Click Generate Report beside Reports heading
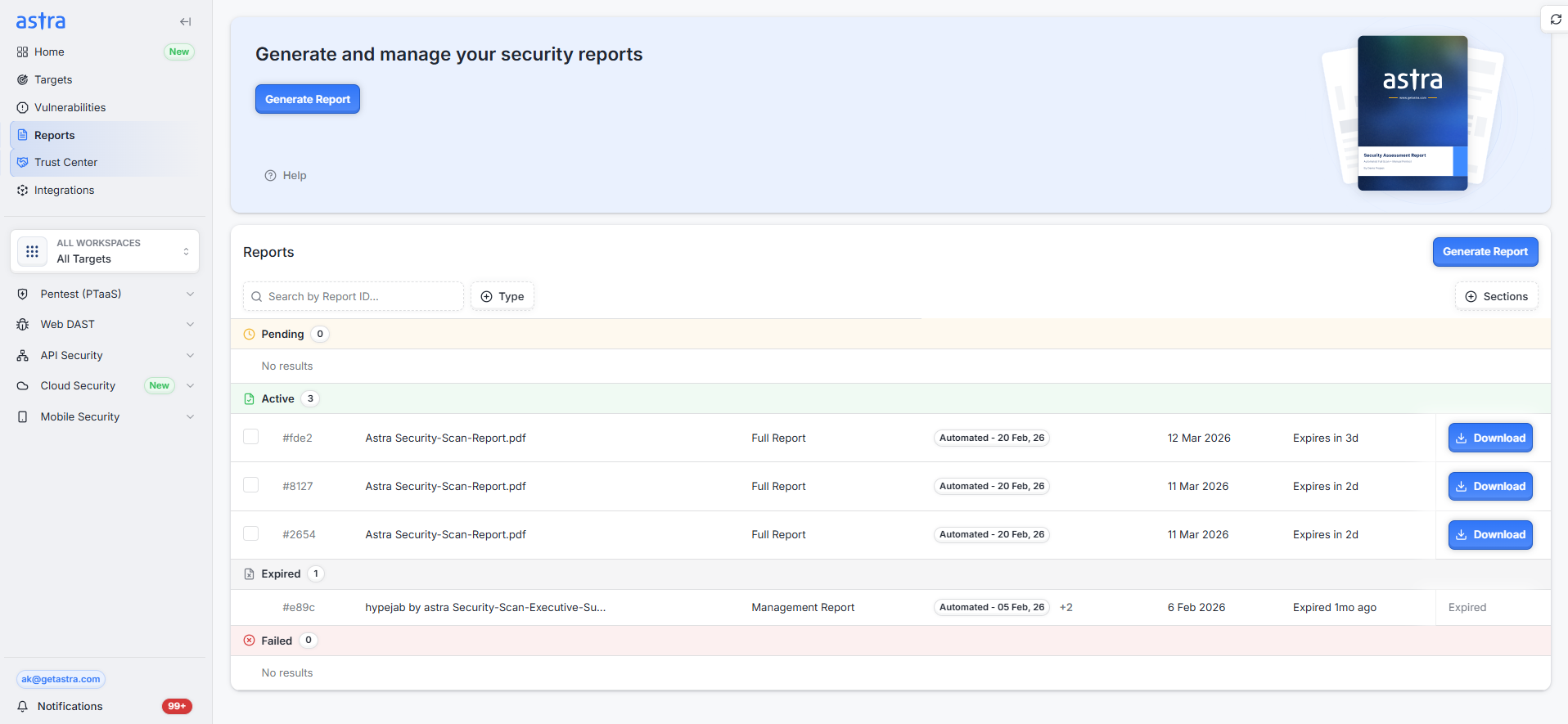1568x724 pixels. (1485, 252)
